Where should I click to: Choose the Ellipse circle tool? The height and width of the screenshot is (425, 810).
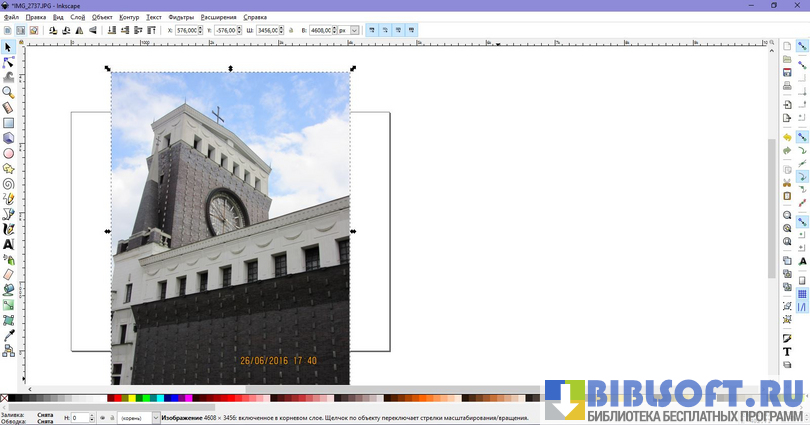click(8, 153)
